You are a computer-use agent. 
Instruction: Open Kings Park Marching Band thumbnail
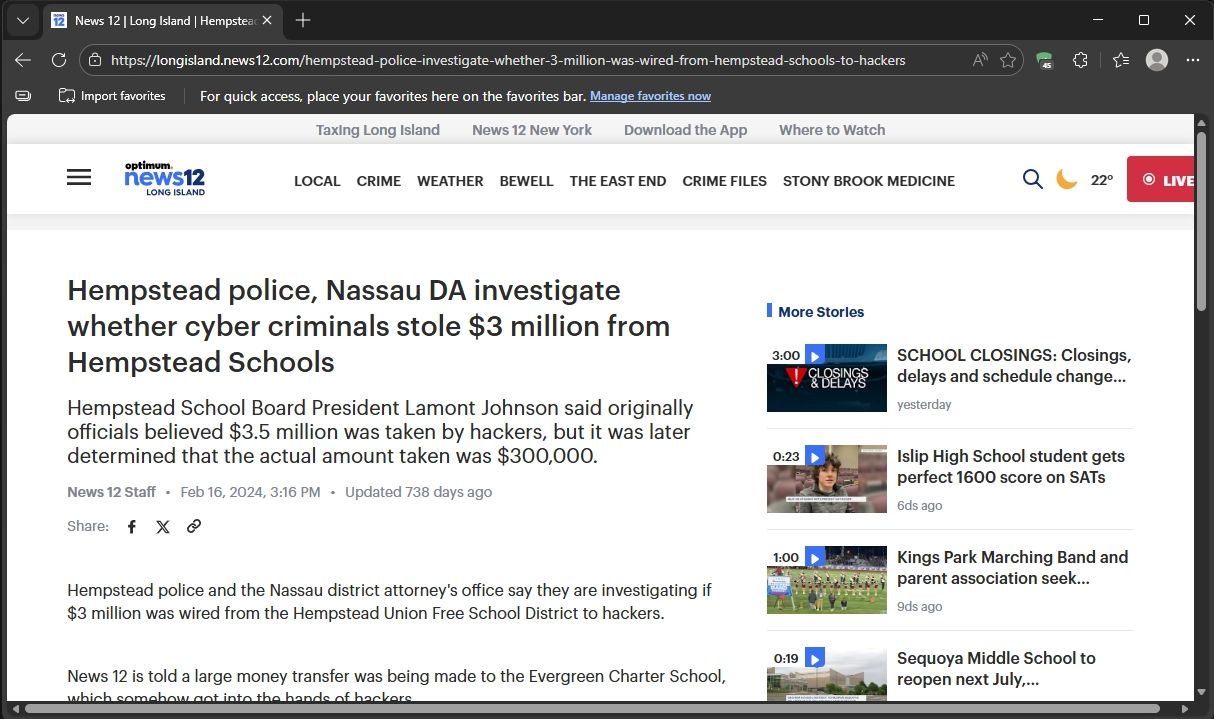click(x=827, y=580)
